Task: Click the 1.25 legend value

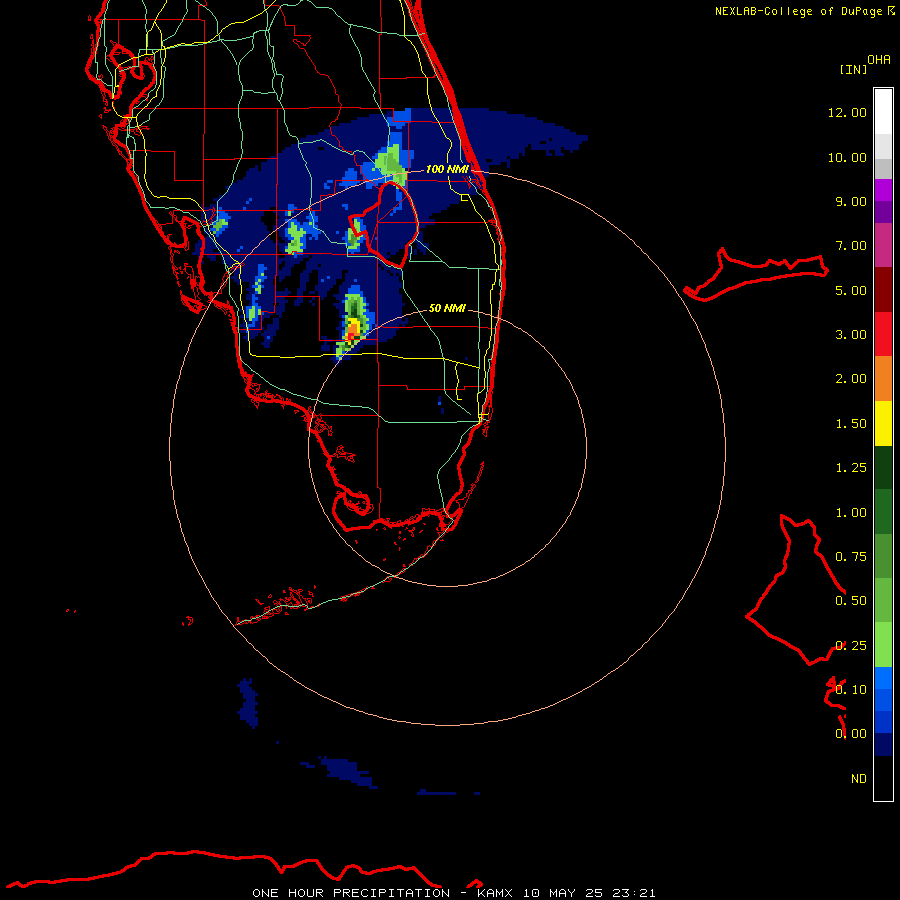Action: point(851,468)
